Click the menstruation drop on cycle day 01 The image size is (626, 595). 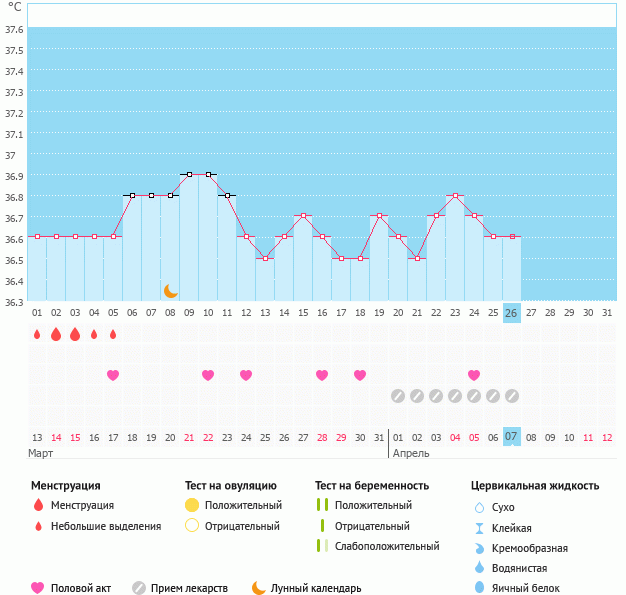click(x=37, y=335)
